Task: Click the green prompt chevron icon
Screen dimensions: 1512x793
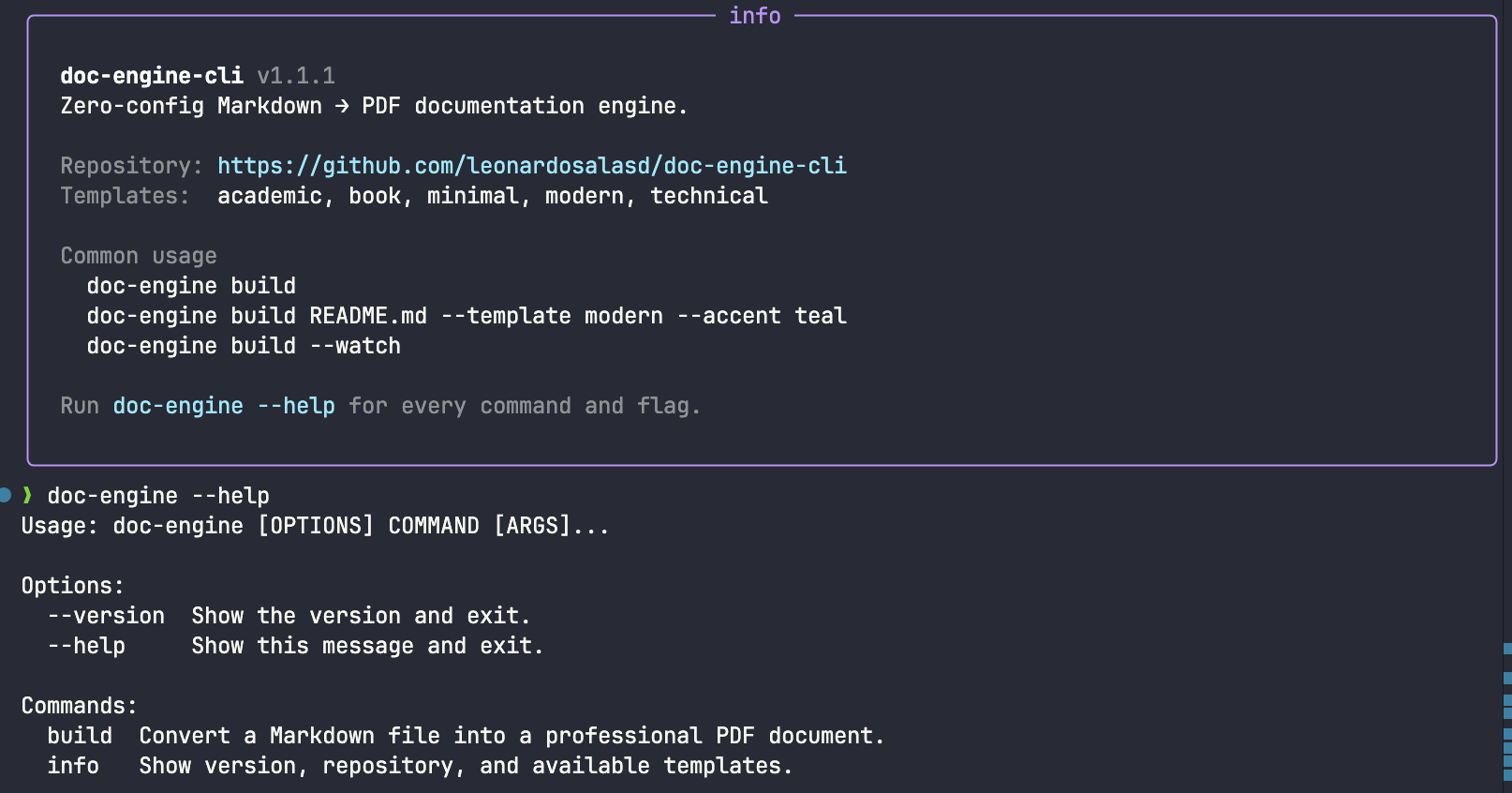Action: pos(27,495)
